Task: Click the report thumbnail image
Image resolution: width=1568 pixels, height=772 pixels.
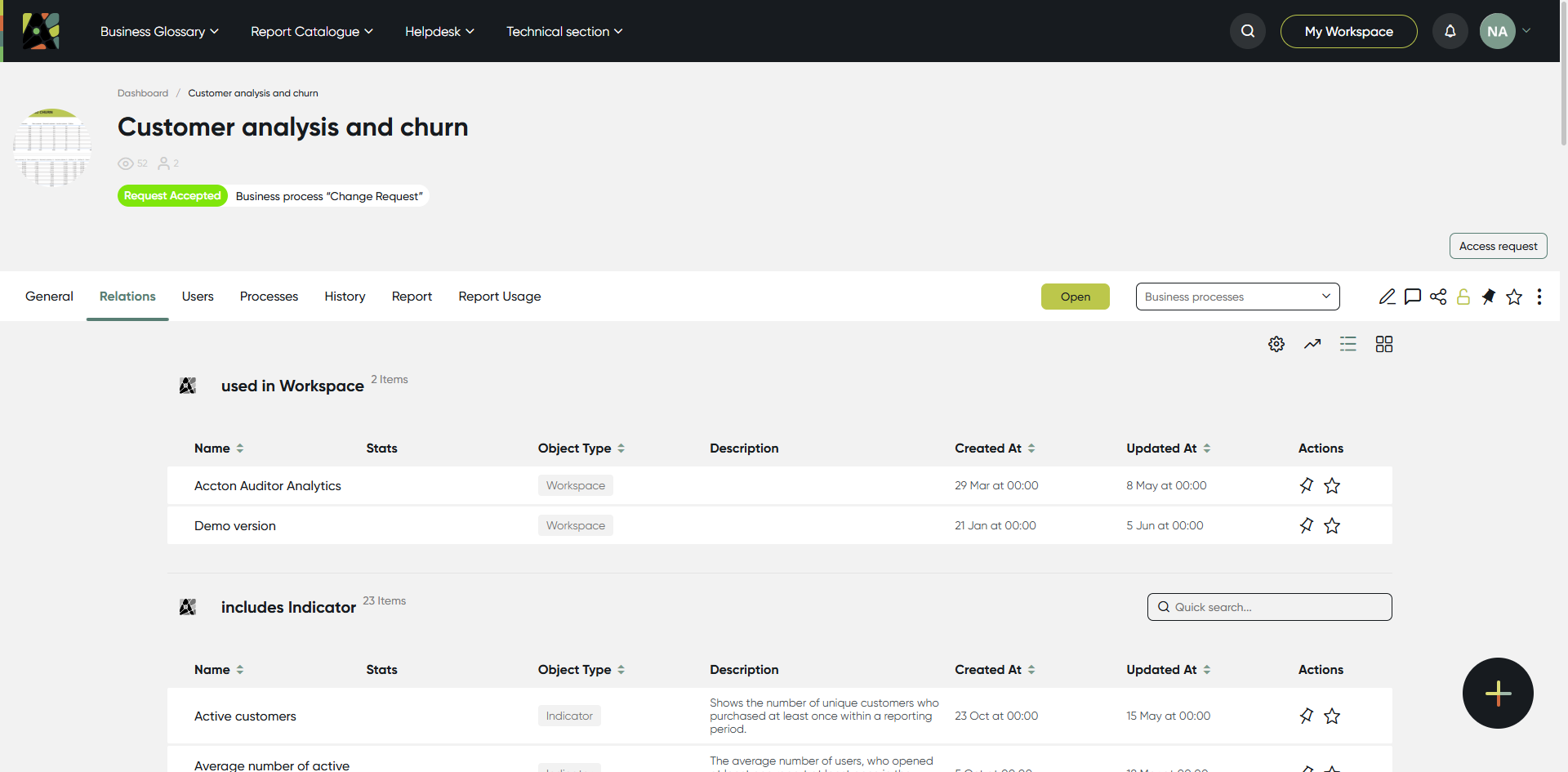Action: pos(52,148)
